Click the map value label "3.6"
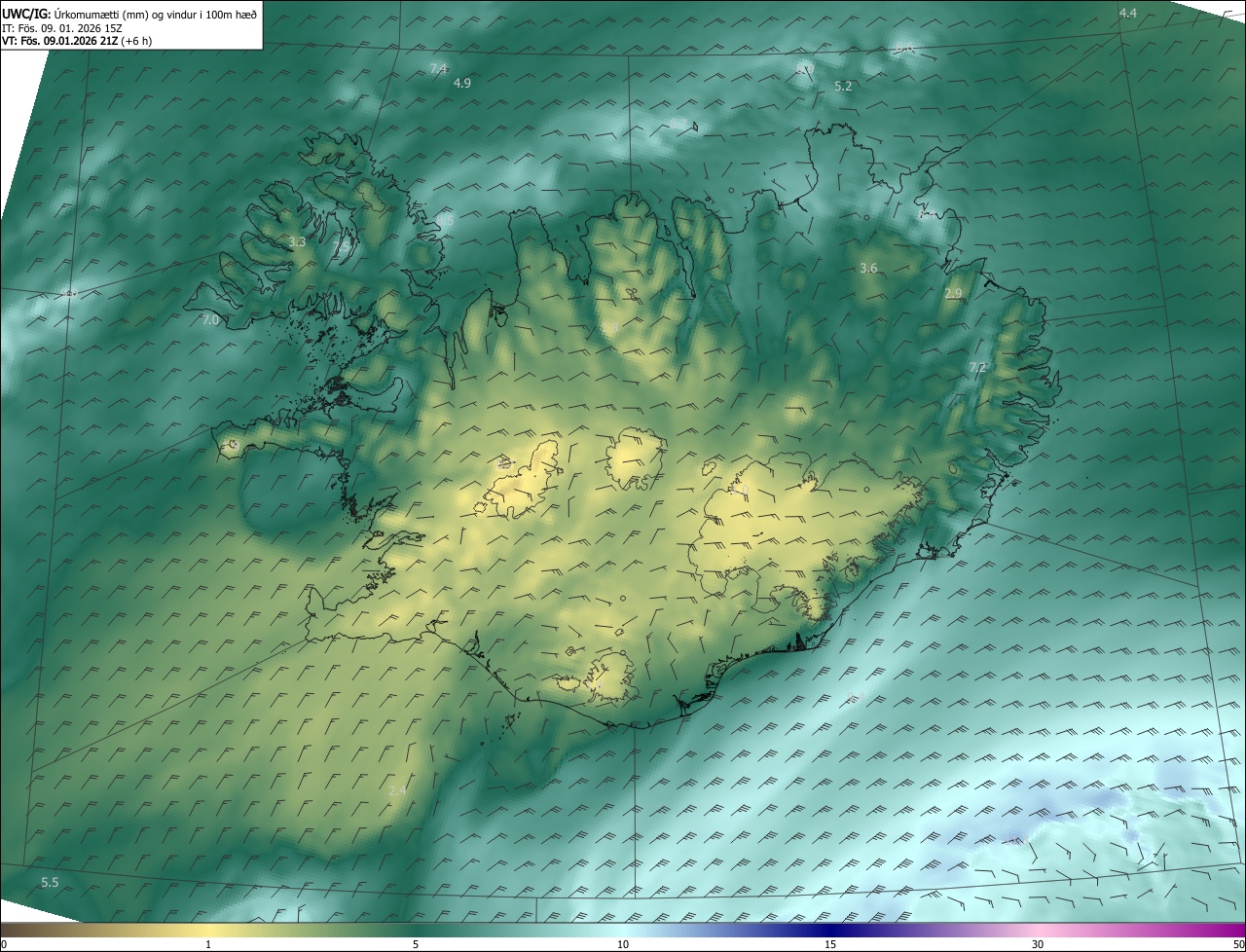The image size is (1246, 952). pos(869,268)
